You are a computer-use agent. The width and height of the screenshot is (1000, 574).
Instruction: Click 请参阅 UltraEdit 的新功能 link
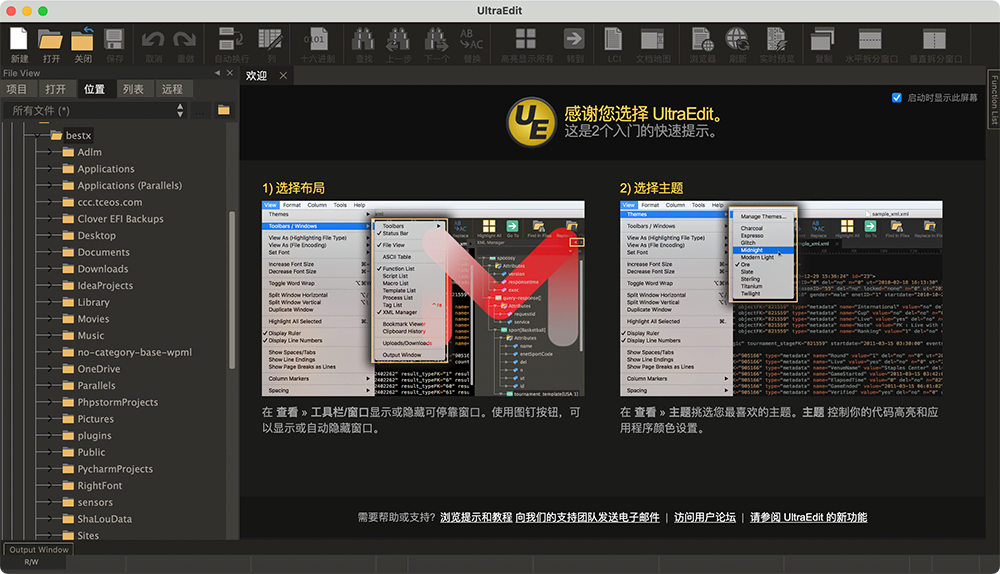809,517
